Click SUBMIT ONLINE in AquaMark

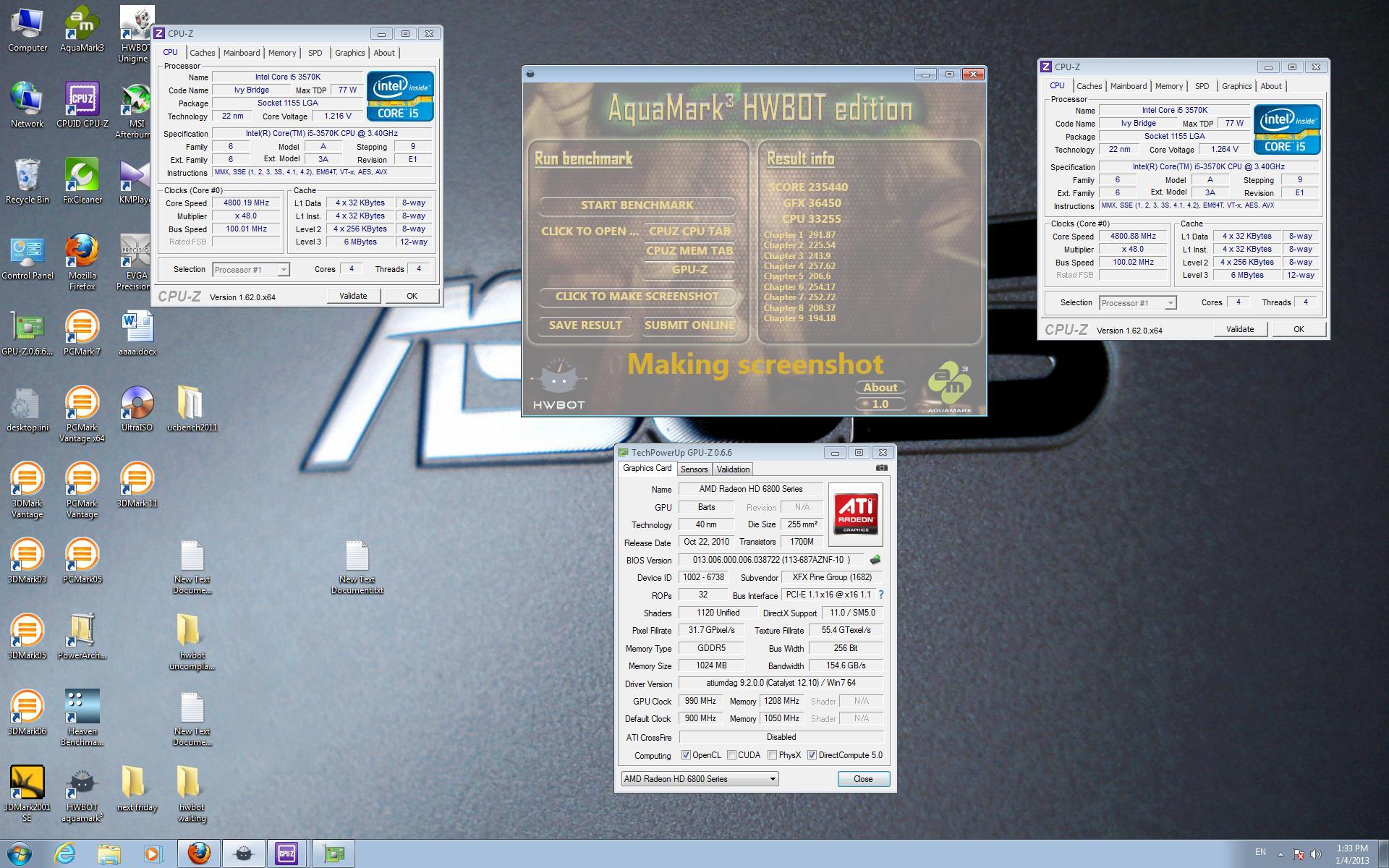689,325
